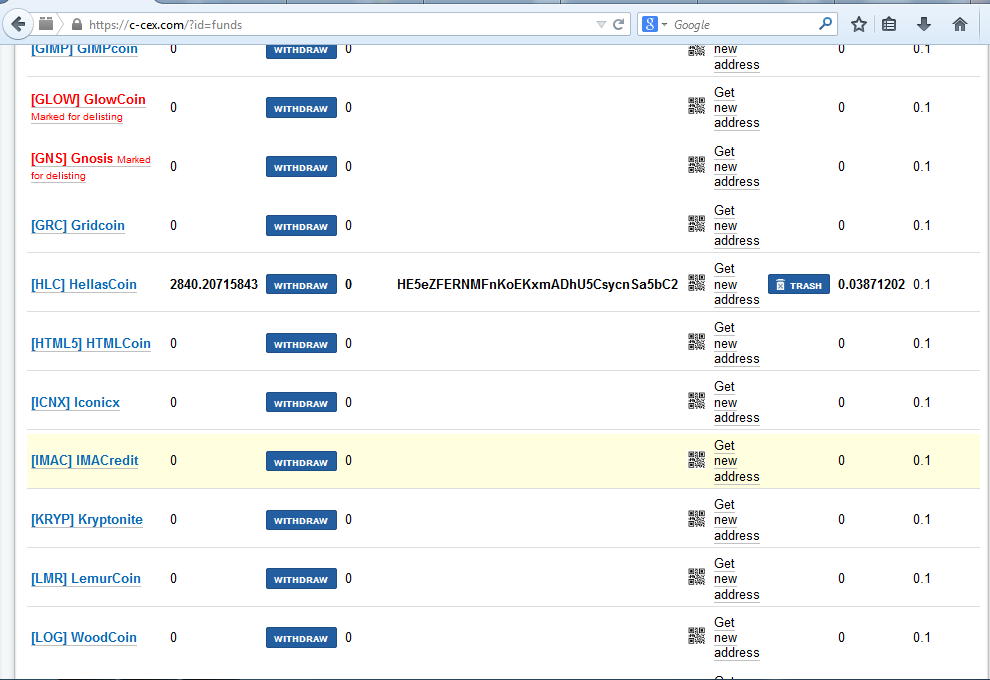Show QR code for IMACredit row
The width and height of the screenshot is (990, 680).
coord(696,460)
